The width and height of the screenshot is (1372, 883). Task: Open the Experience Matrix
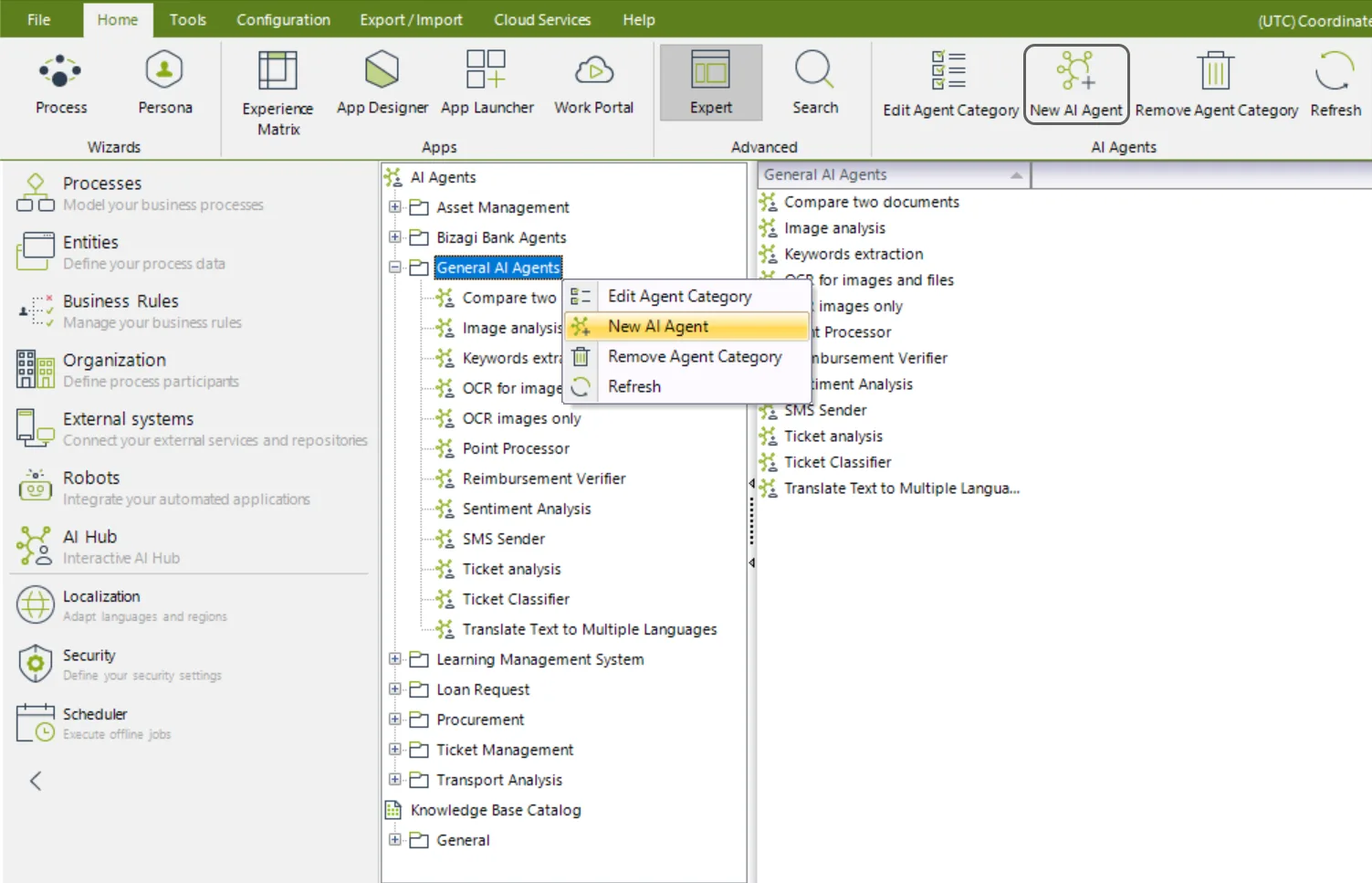[278, 92]
